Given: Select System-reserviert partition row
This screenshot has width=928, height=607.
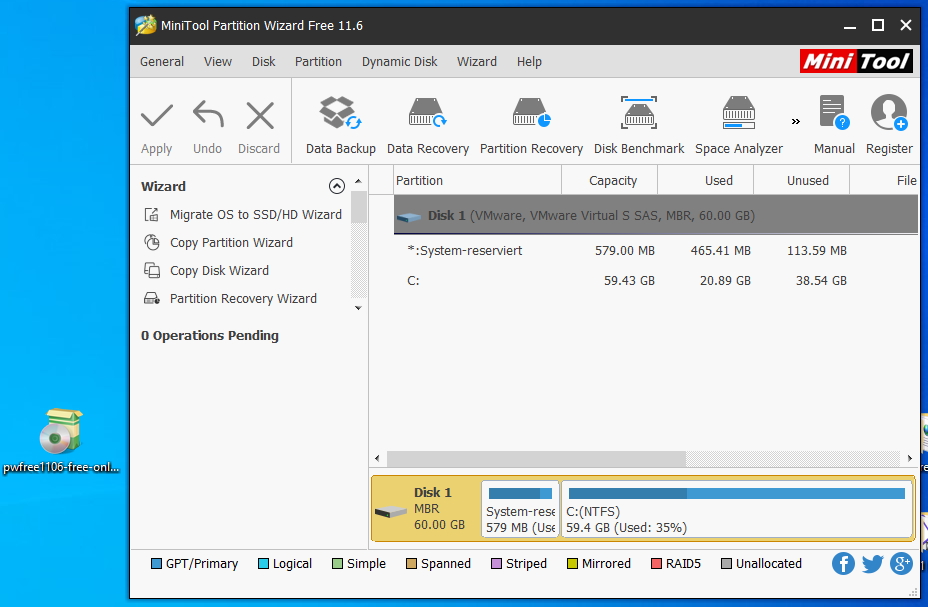Looking at the screenshot, I should (x=656, y=250).
